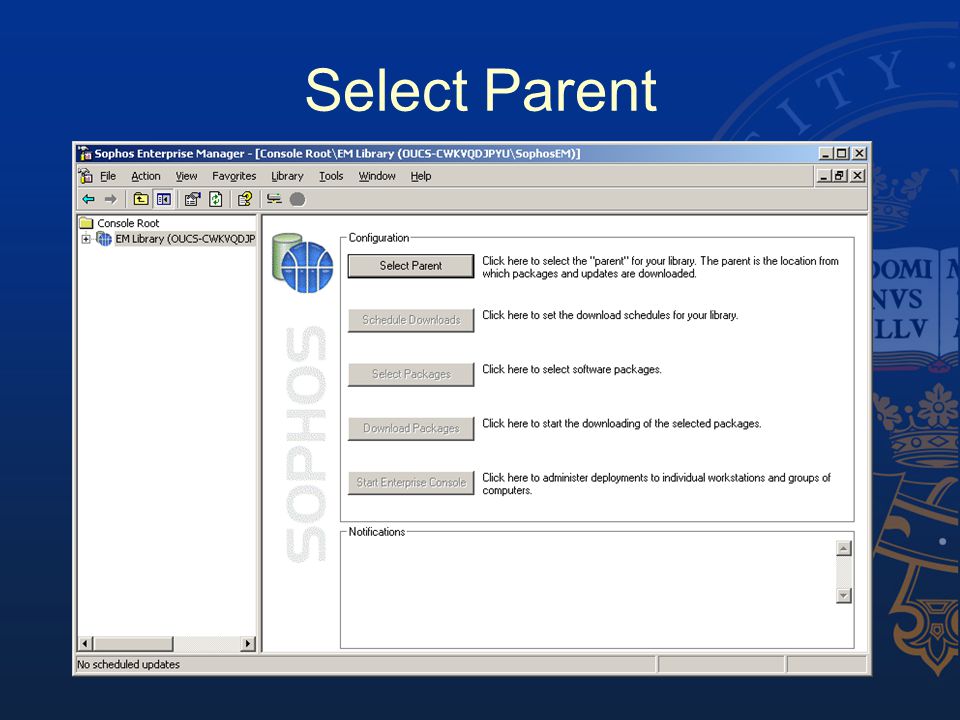960x720 pixels.
Task: Click the gray circle stop icon
Action: click(x=298, y=199)
